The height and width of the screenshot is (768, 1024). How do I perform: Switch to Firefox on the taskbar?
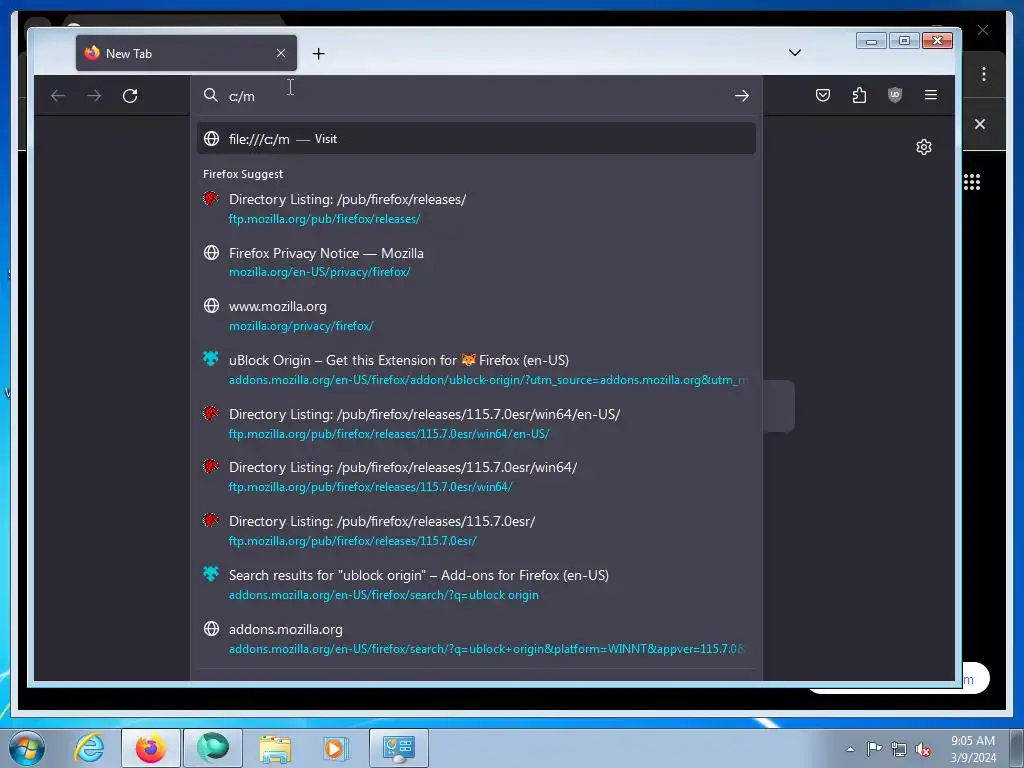pos(151,748)
